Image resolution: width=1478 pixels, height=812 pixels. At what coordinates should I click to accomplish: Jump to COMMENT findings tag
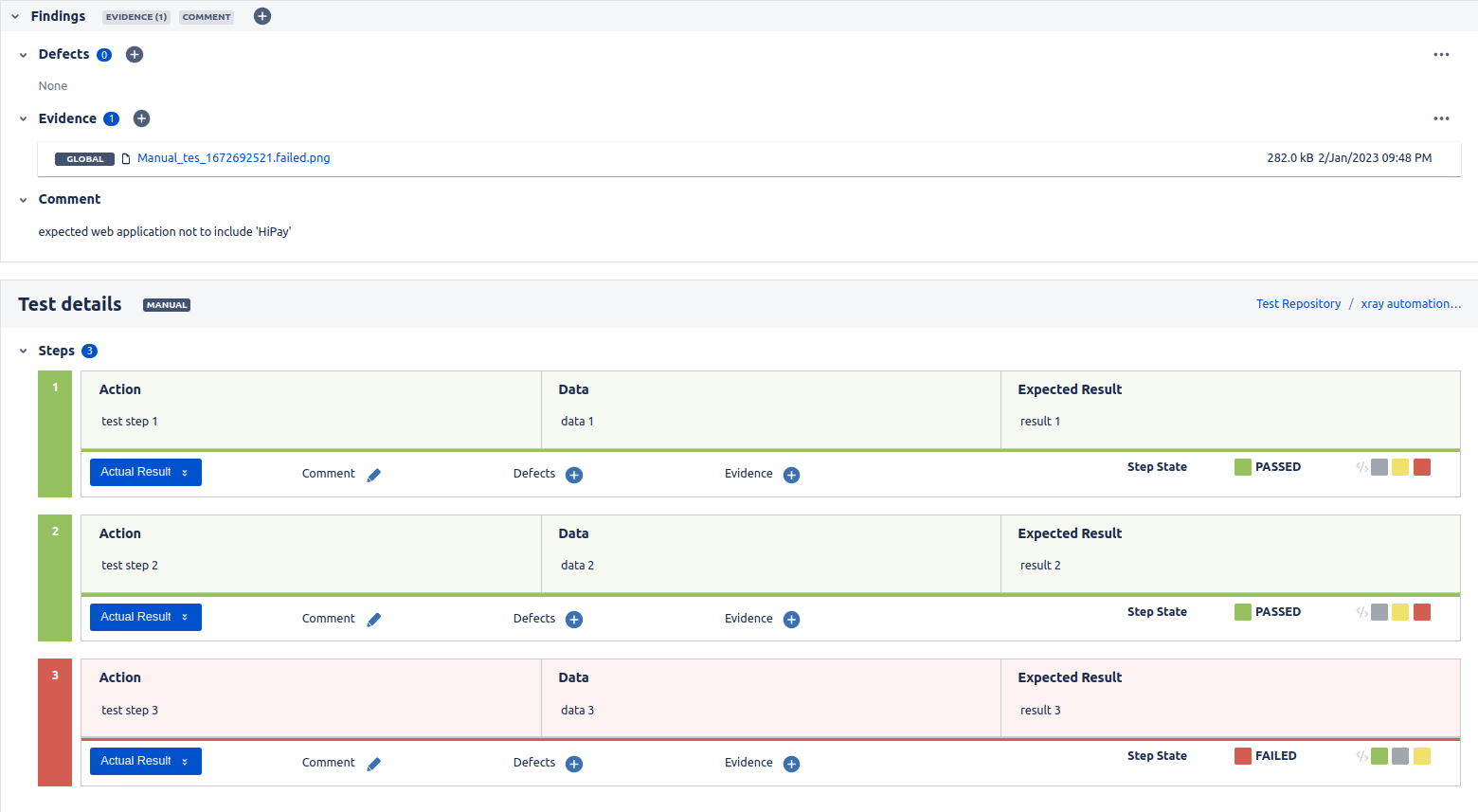[207, 17]
